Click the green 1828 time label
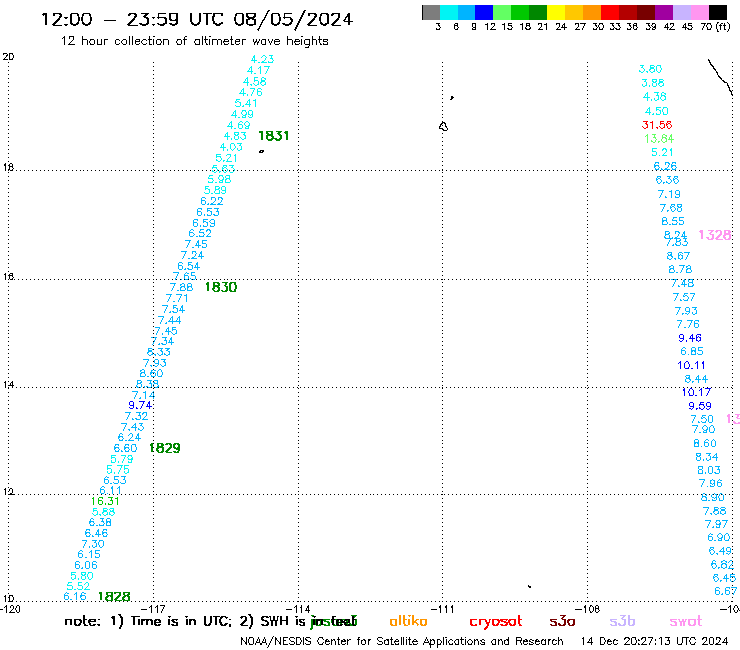The width and height of the screenshot is (740, 650). tap(114, 597)
